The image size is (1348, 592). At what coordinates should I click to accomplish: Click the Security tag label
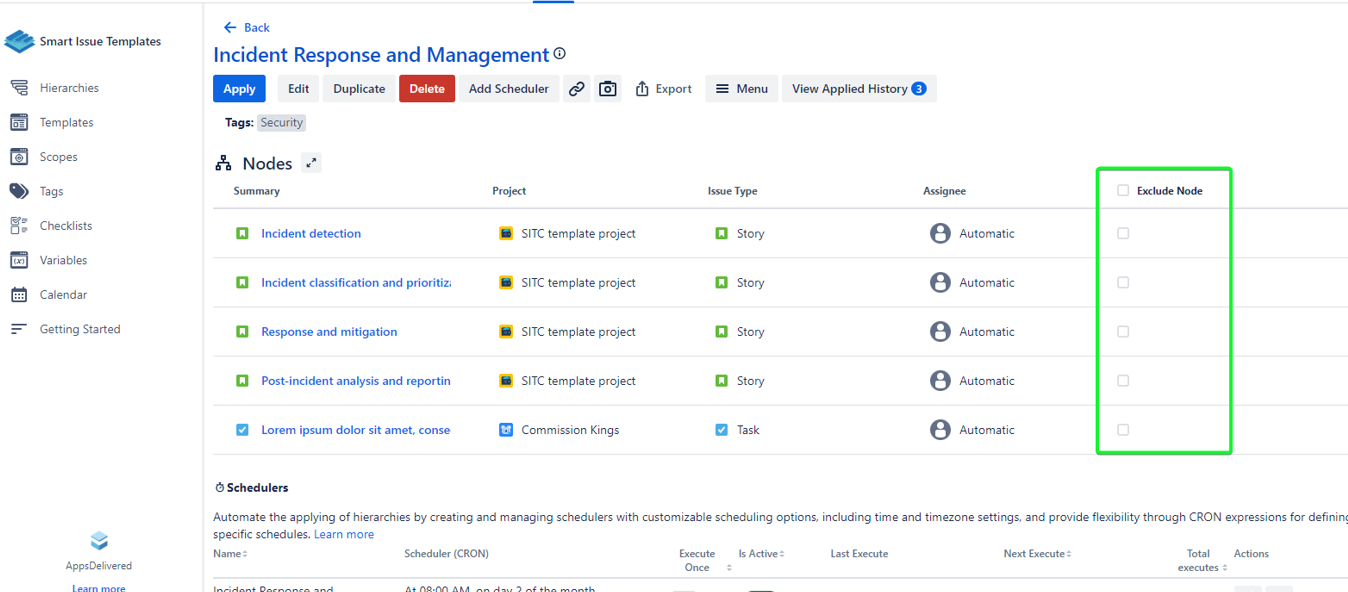point(282,122)
